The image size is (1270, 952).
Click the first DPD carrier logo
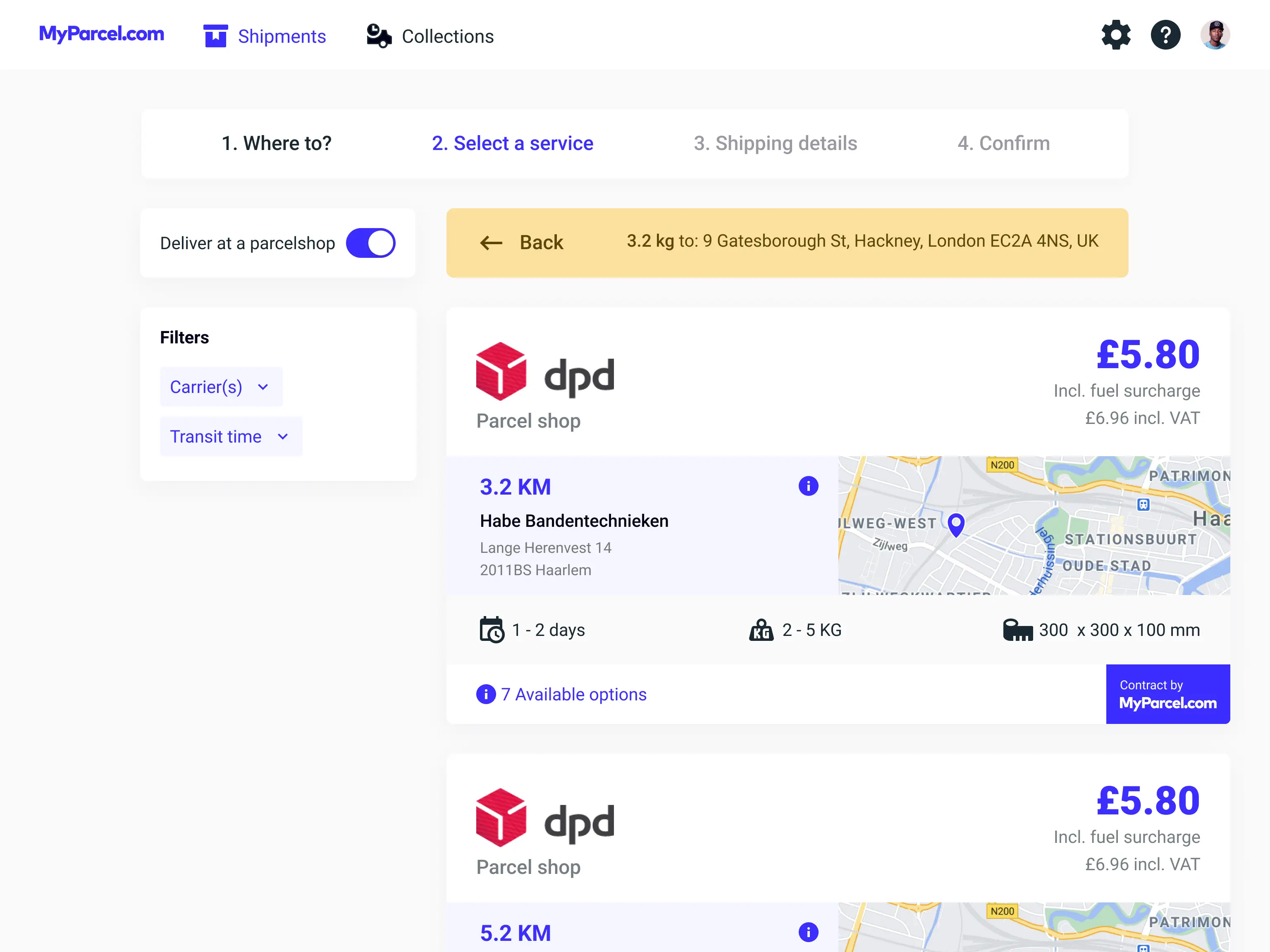point(545,371)
